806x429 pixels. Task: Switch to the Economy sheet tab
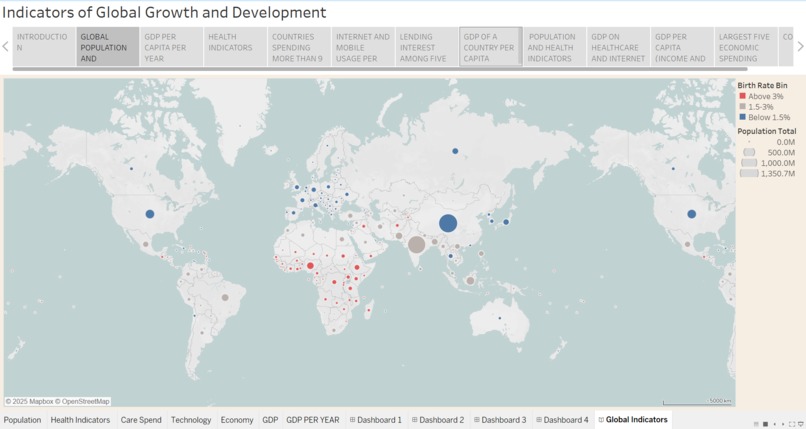click(x=236, y=420)
